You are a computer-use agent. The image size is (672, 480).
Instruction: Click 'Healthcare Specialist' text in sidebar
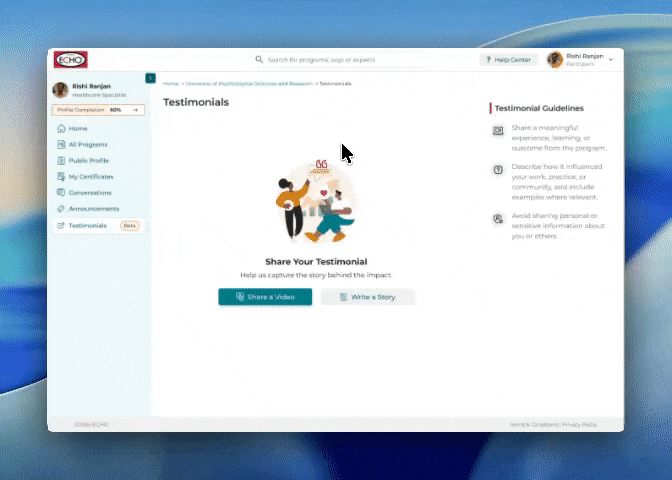coord(99,95)
